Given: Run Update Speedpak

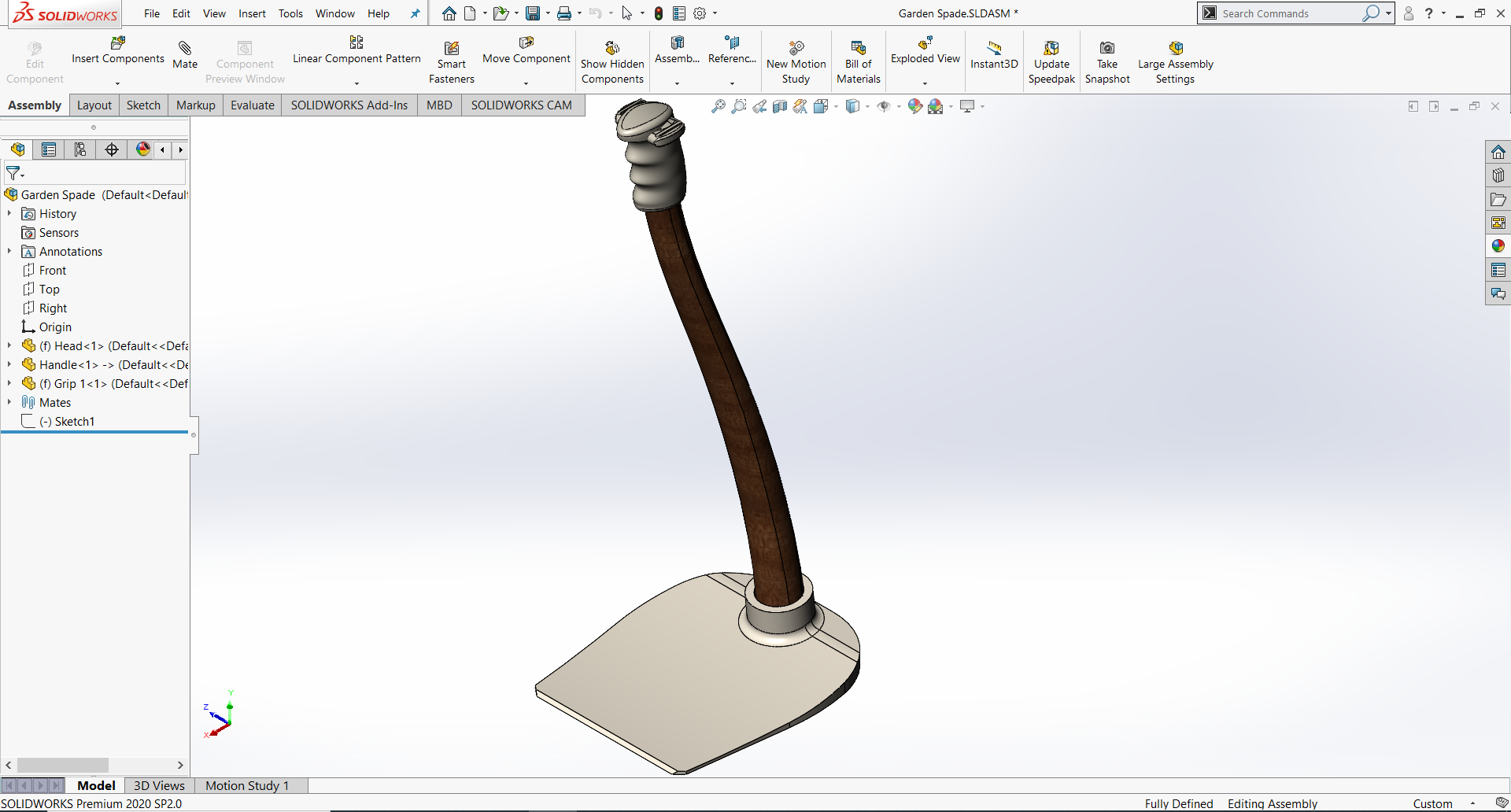Looking at the screenshot, I should 1051,63.
